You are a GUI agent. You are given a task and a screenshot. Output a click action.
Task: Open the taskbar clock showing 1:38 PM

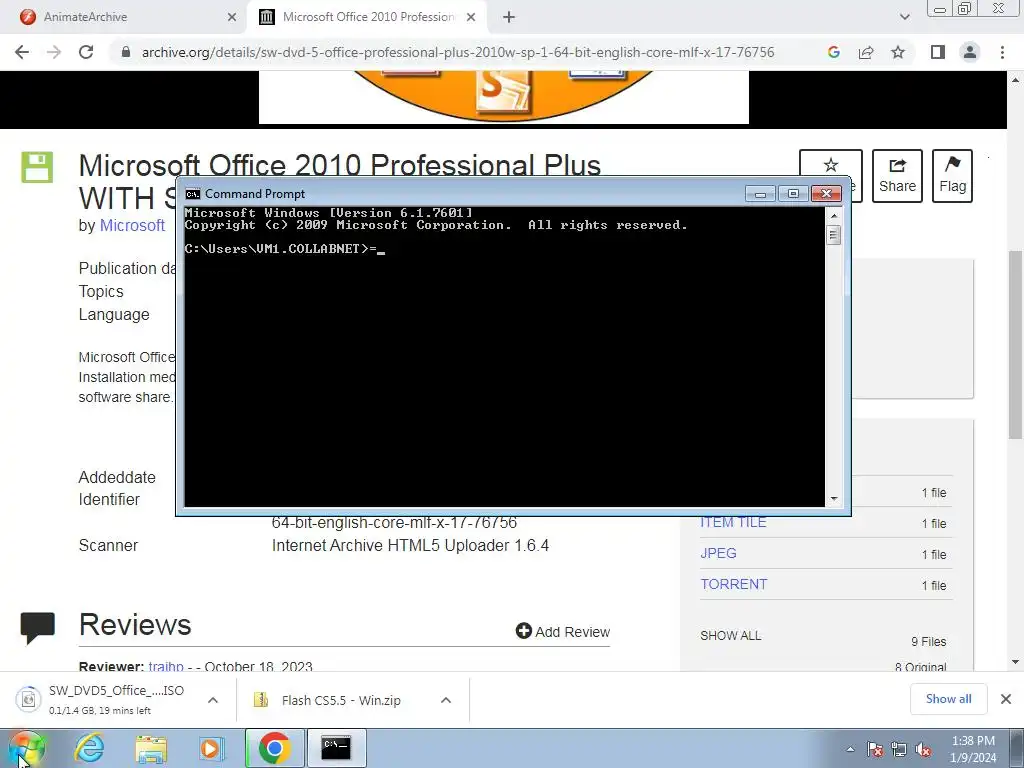click(973, 749)
